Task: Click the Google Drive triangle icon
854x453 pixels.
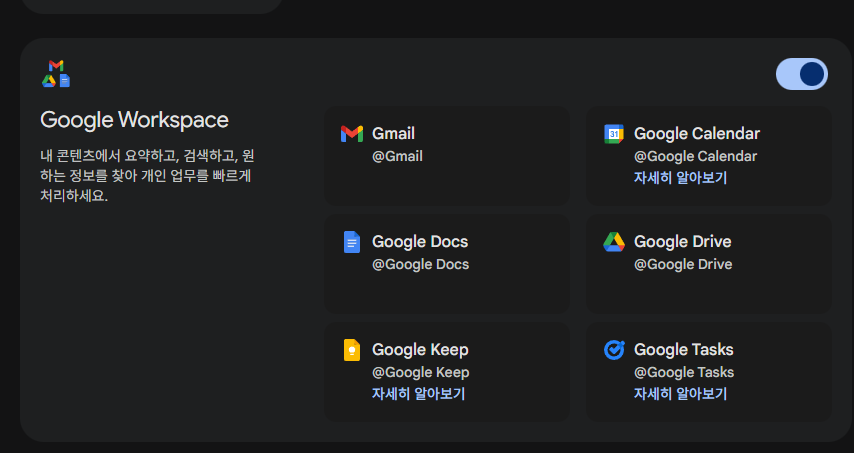Action: [x=614, y=242]
